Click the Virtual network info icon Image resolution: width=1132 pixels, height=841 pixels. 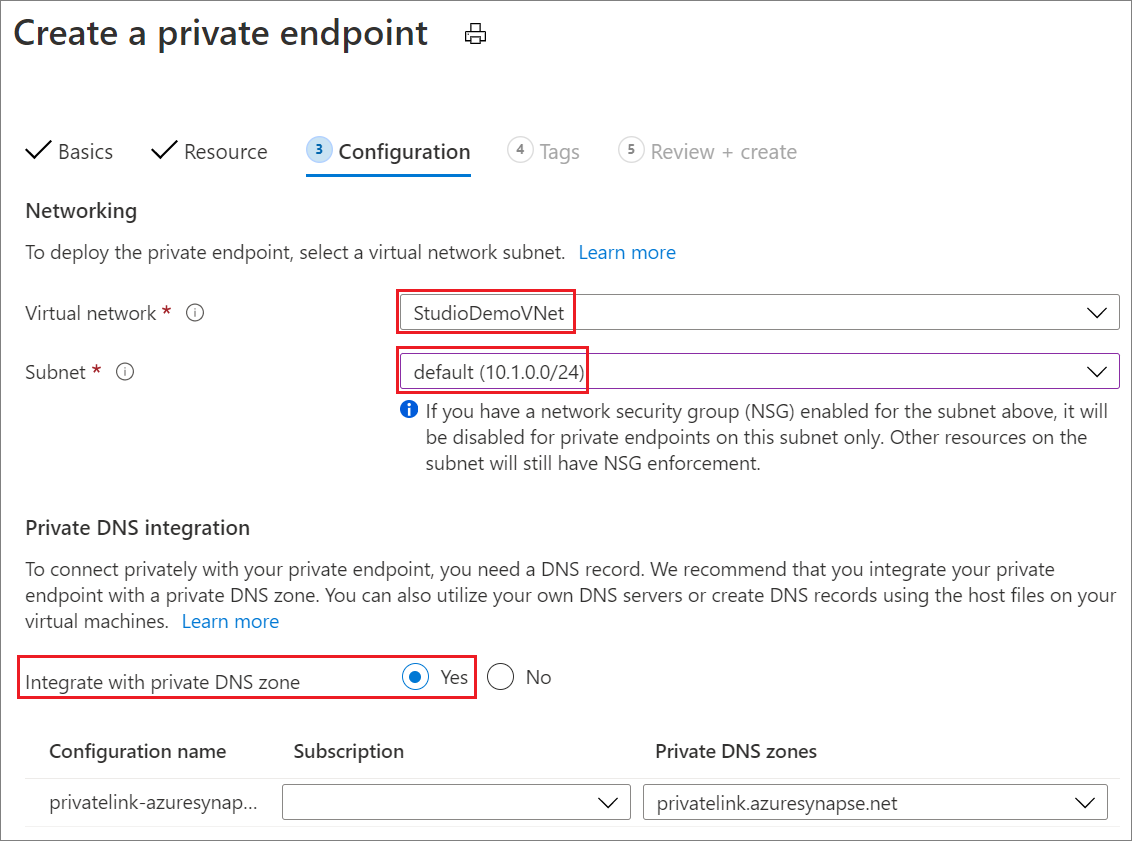pos(196,313)
